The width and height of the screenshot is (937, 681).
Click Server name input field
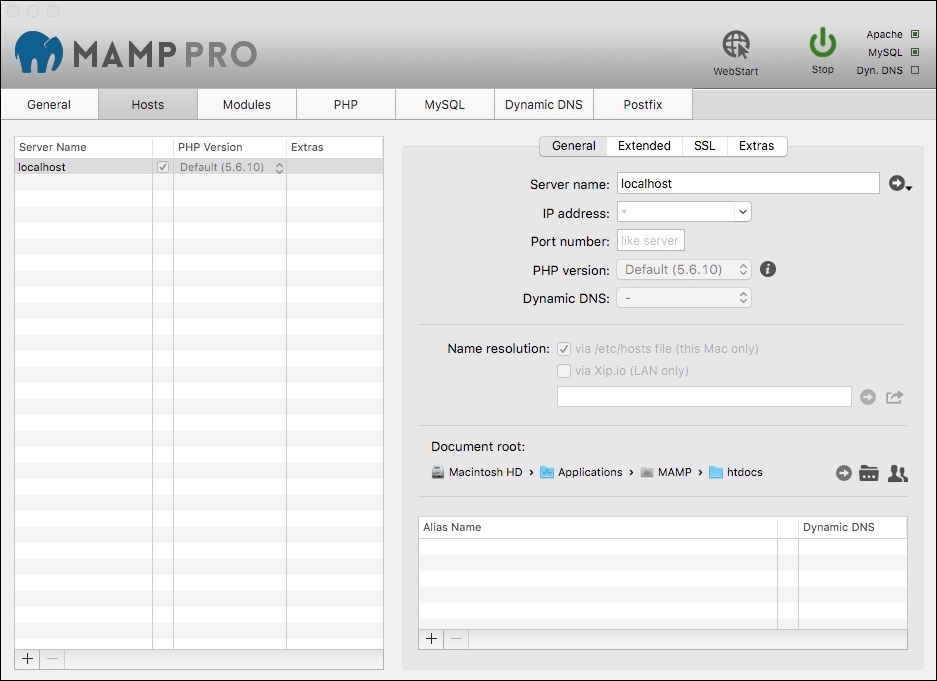coord(748,183)
